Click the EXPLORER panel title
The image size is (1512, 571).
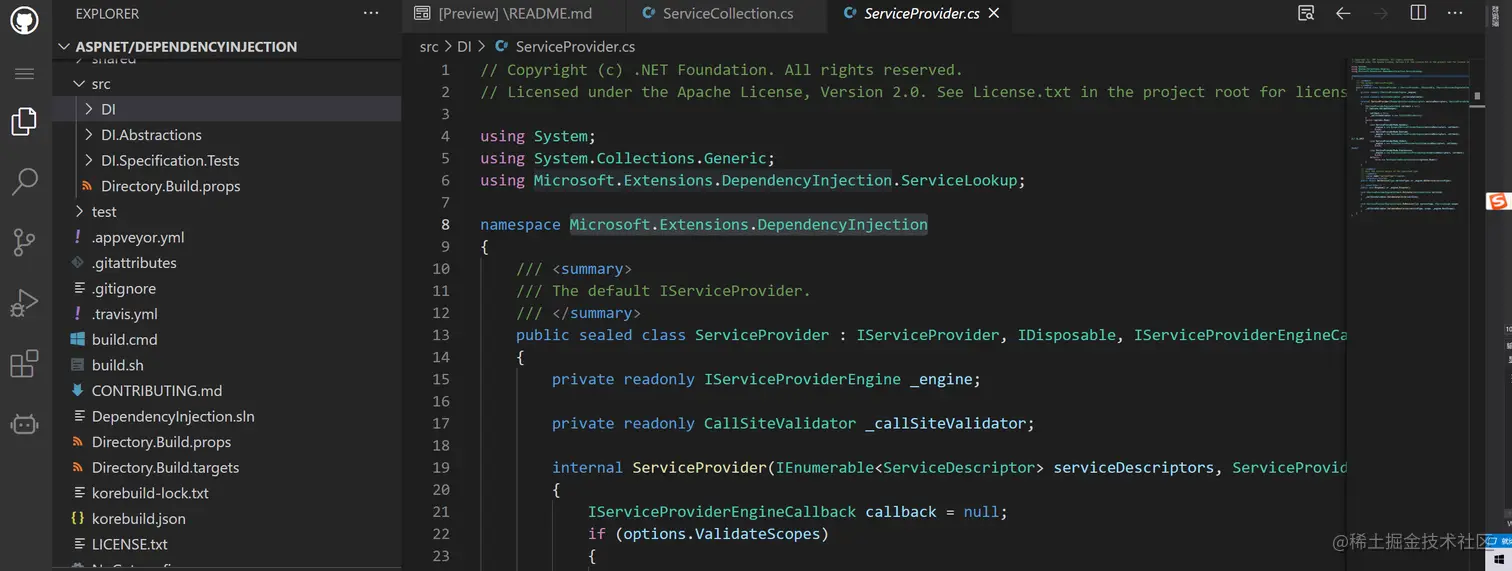[x=107, y=14]
